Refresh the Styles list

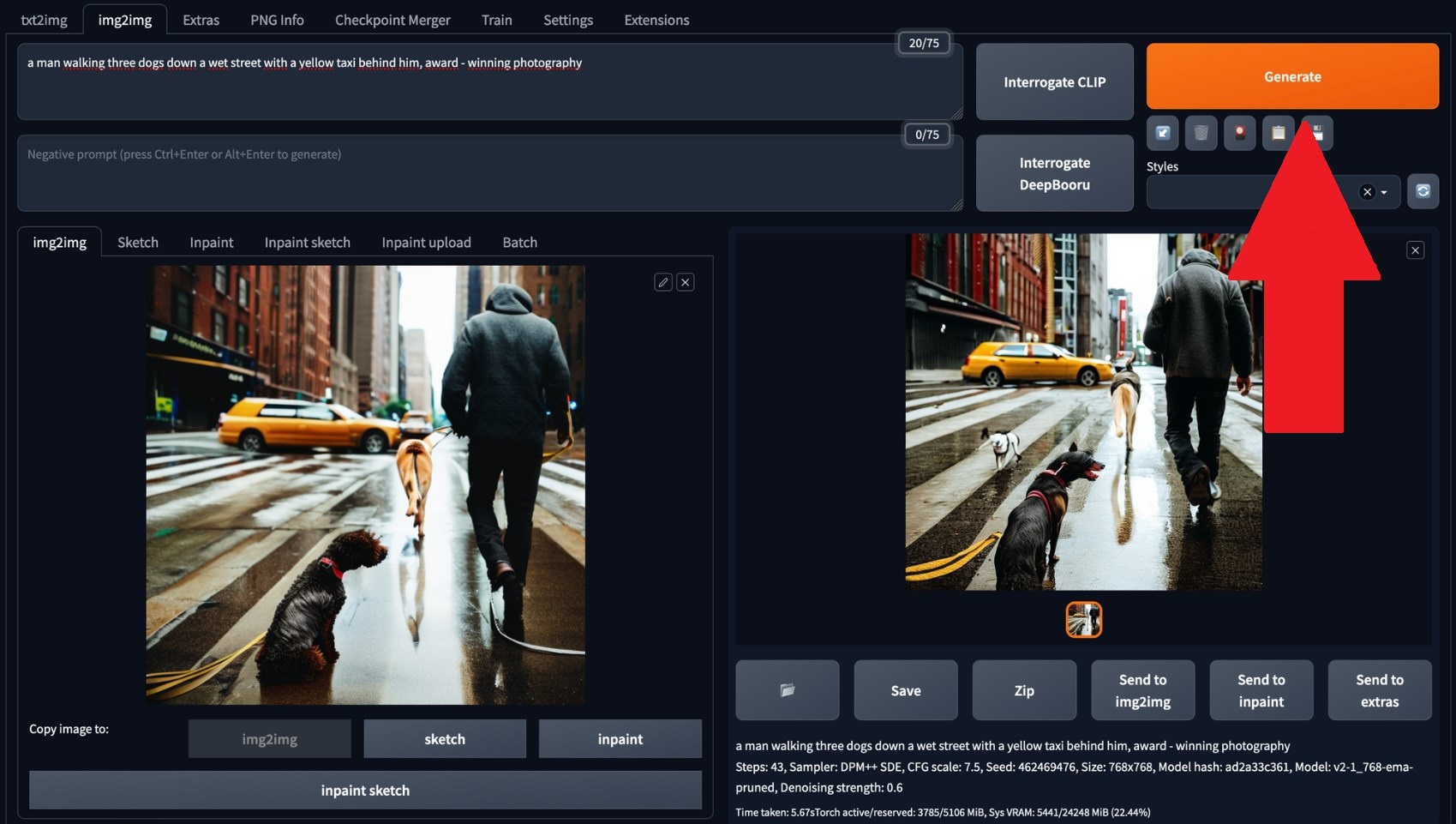pyautogui.click(x=1423, y=191)
